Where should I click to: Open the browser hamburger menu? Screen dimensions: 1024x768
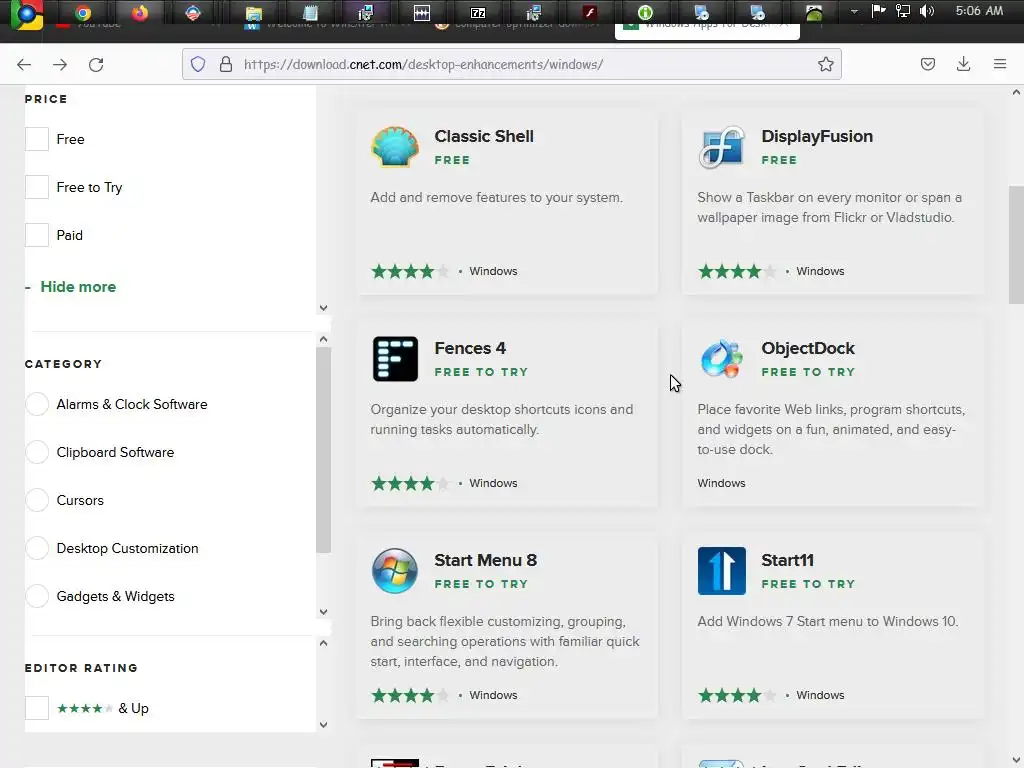(x=1000, y=64)
